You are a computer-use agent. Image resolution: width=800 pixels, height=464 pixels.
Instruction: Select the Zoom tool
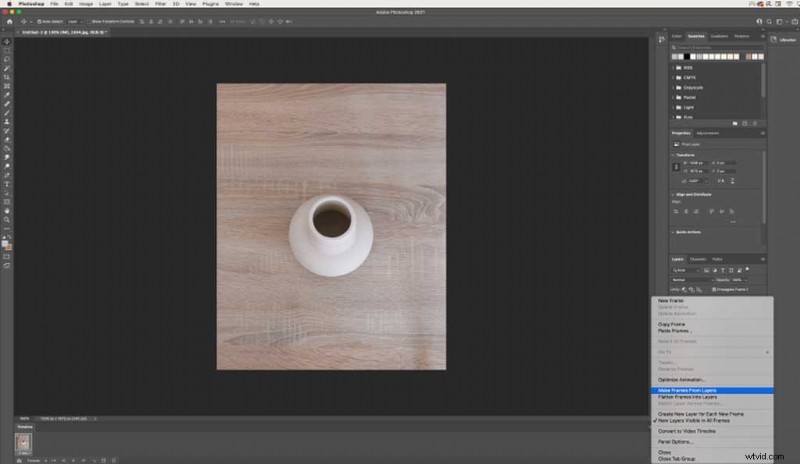pos(7,219)
